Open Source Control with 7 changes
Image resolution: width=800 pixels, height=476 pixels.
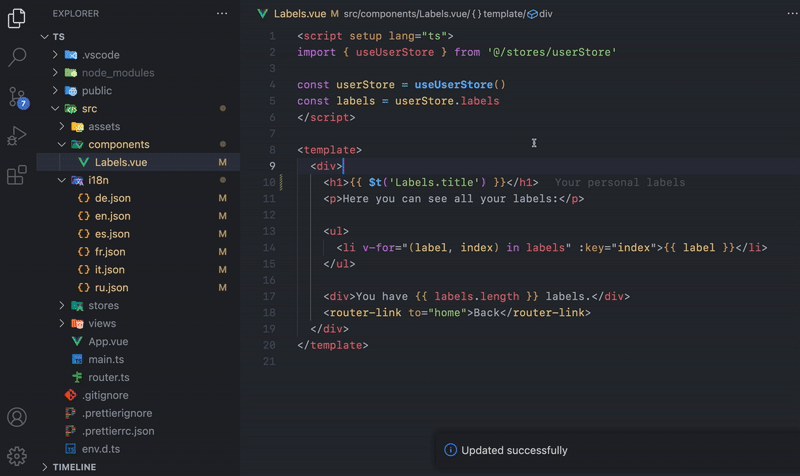(x=18, y=97)
